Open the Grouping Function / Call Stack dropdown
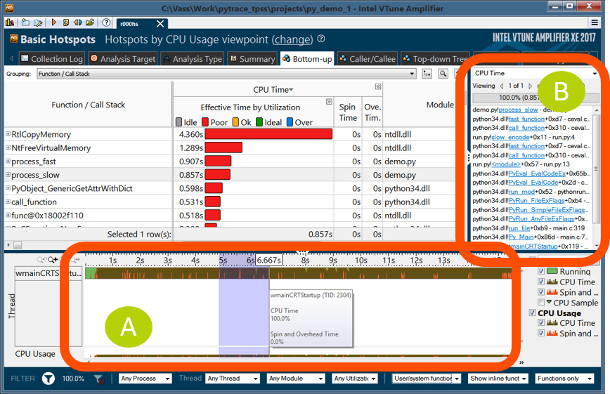The image size is (610, 394). tap(226, 74)
